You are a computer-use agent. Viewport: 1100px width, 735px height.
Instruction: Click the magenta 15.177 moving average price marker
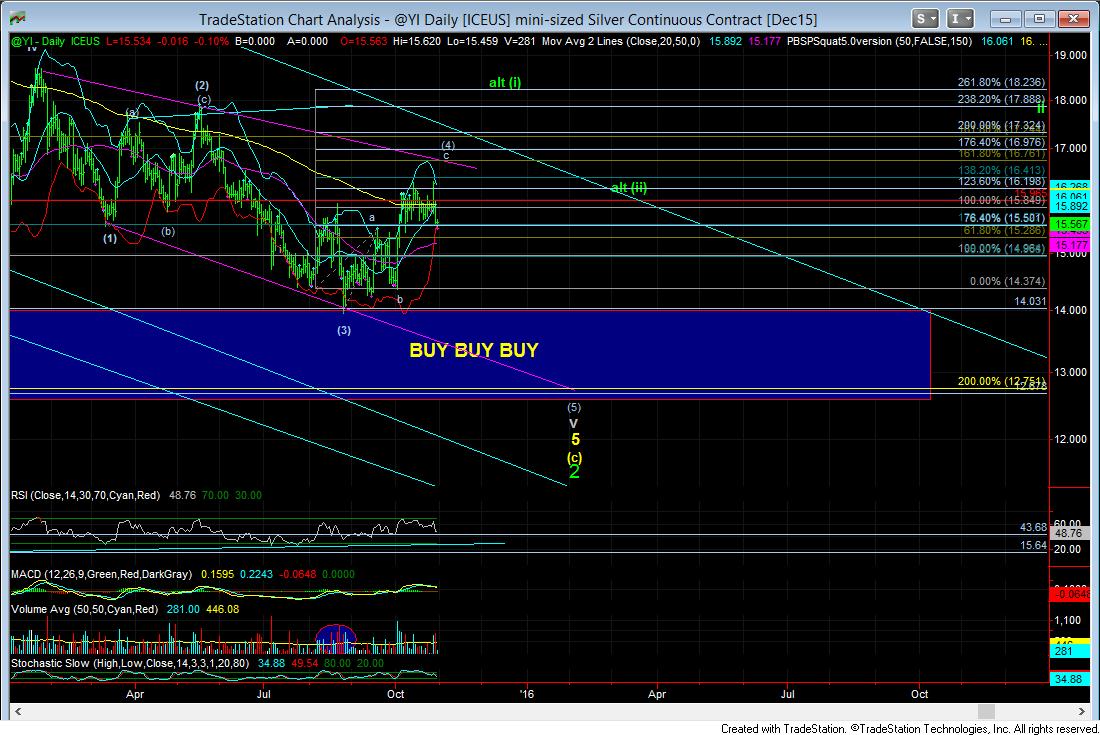(1071, 245)
